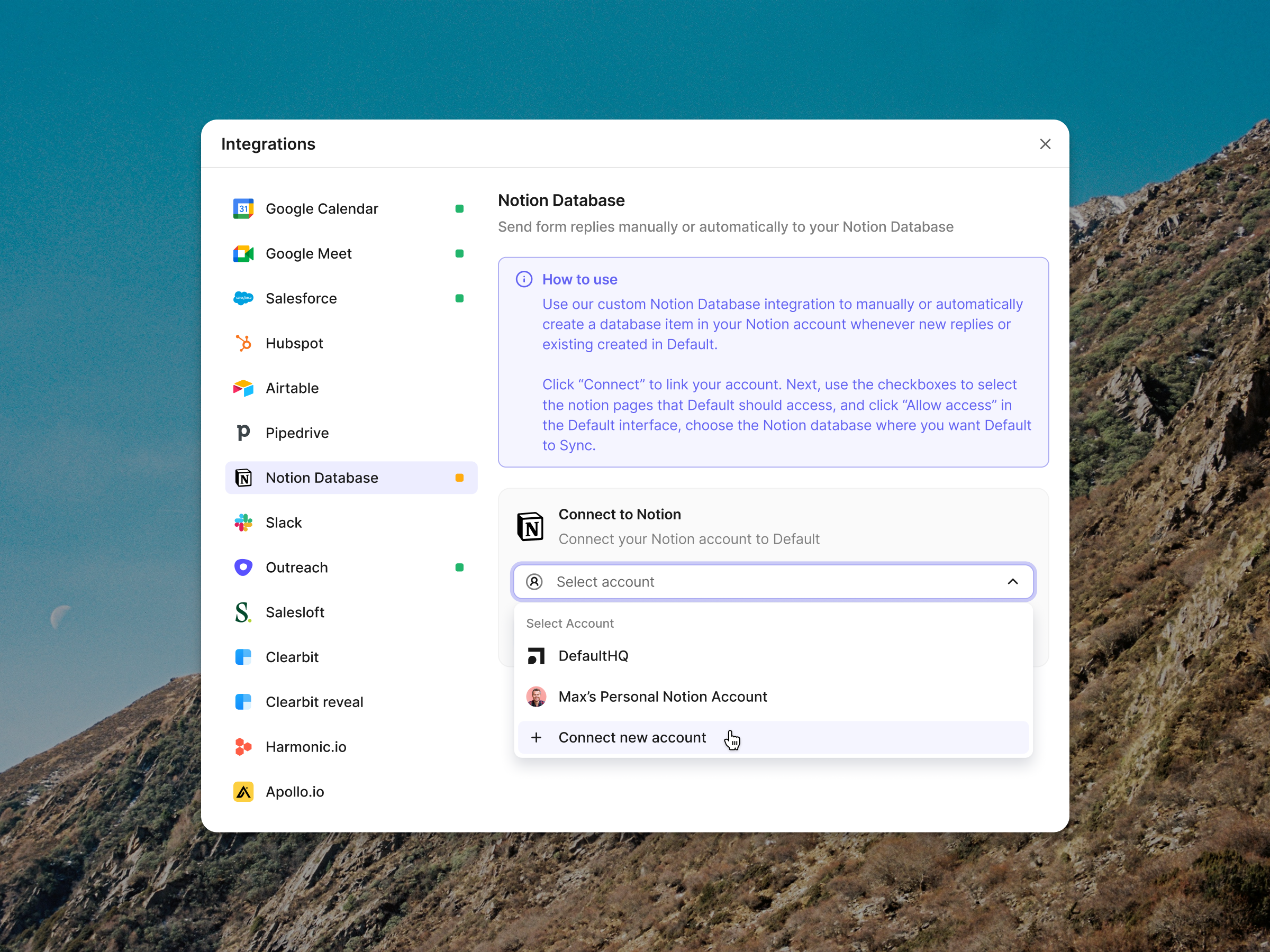Click the green status dot beside Outreach
Viewport: 1270px width, 952px height.
(459, 567)
